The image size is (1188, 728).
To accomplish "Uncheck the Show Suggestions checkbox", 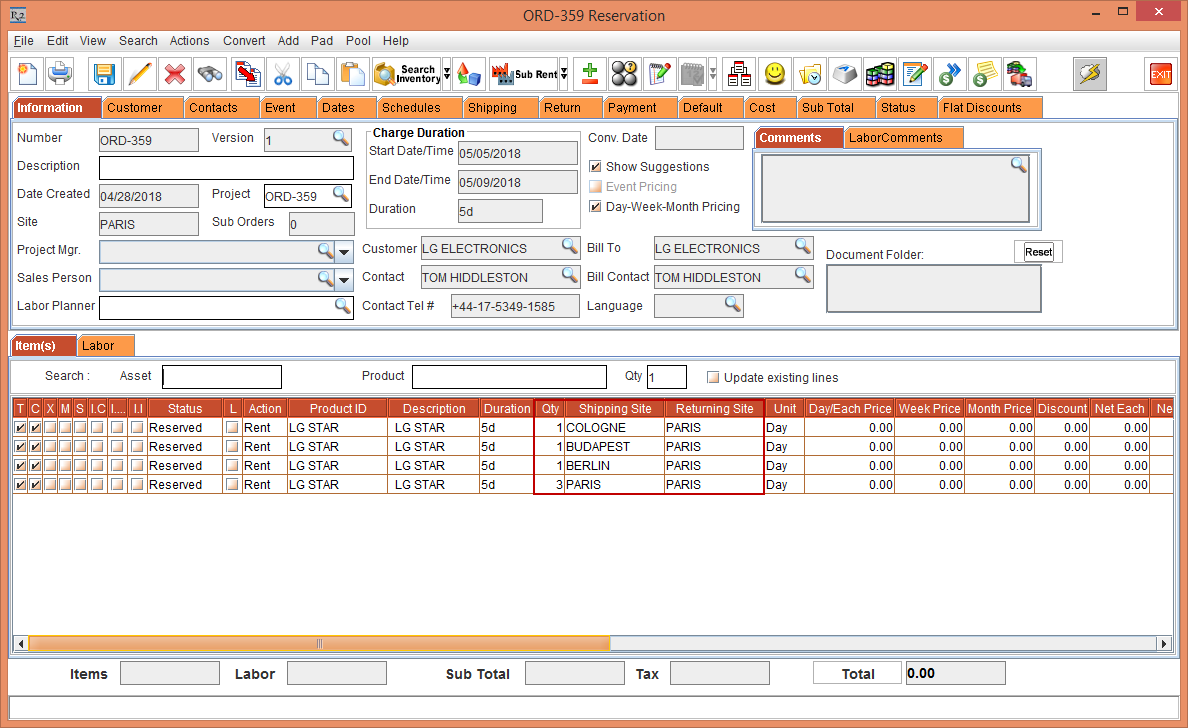I will pyautogui.click(x=596, y=167).
